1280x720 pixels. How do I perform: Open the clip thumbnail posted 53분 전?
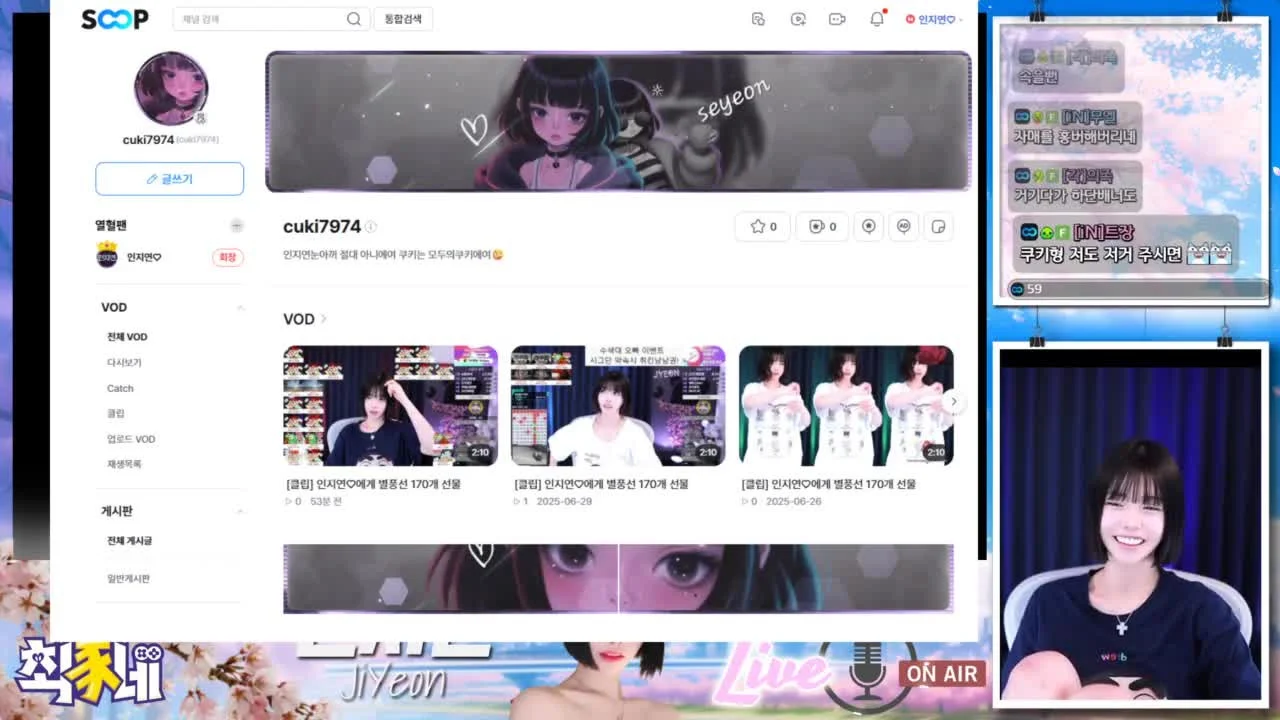pos(390,406)
